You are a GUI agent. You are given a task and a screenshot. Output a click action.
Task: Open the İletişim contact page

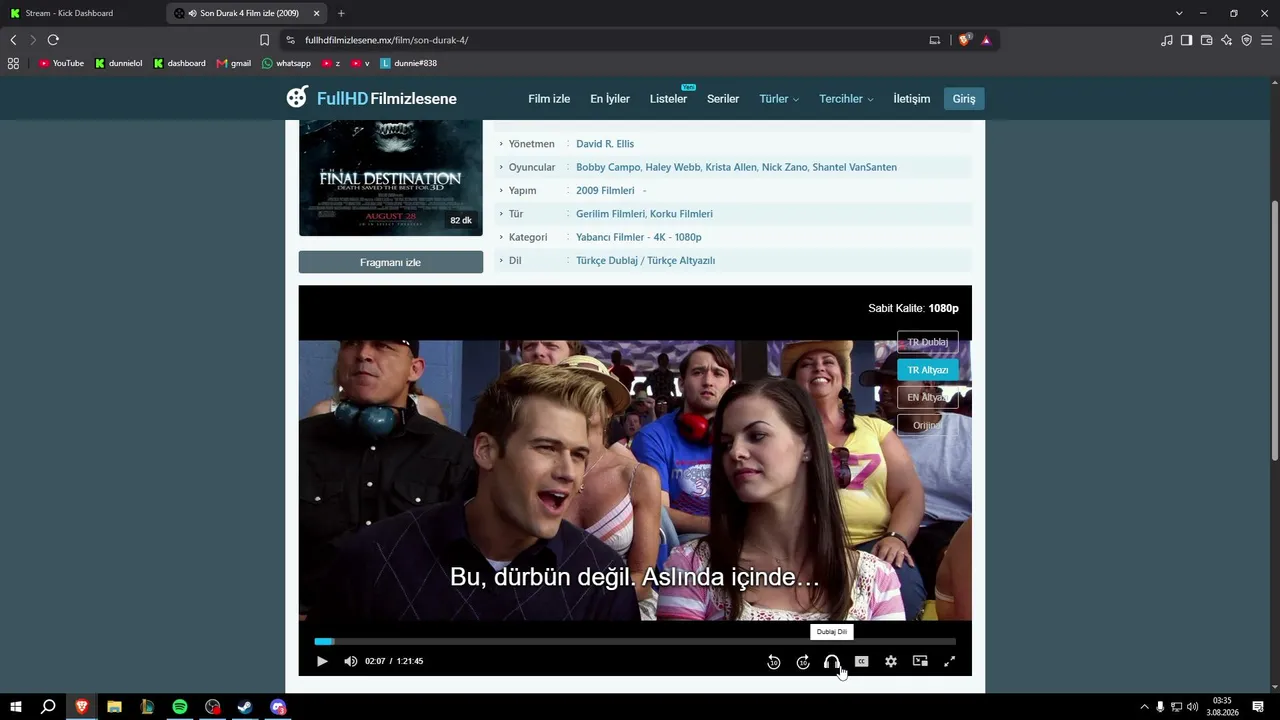[x=912, y=99]
